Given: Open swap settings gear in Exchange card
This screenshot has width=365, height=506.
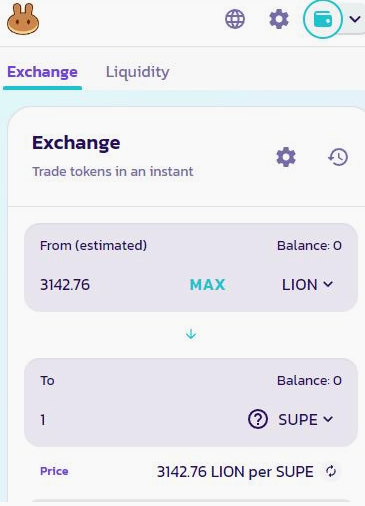Looking at the screenshot, I should pos(286,157).
